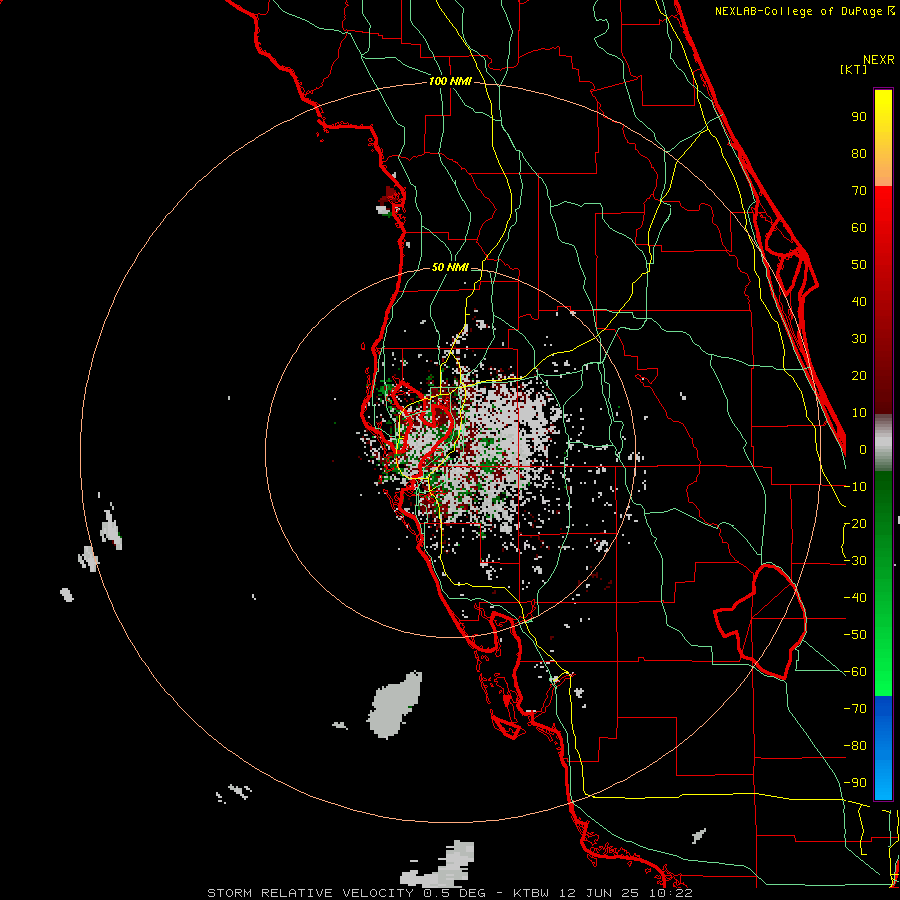Click the 50 NMI range ring label

[x=450, y=267]
